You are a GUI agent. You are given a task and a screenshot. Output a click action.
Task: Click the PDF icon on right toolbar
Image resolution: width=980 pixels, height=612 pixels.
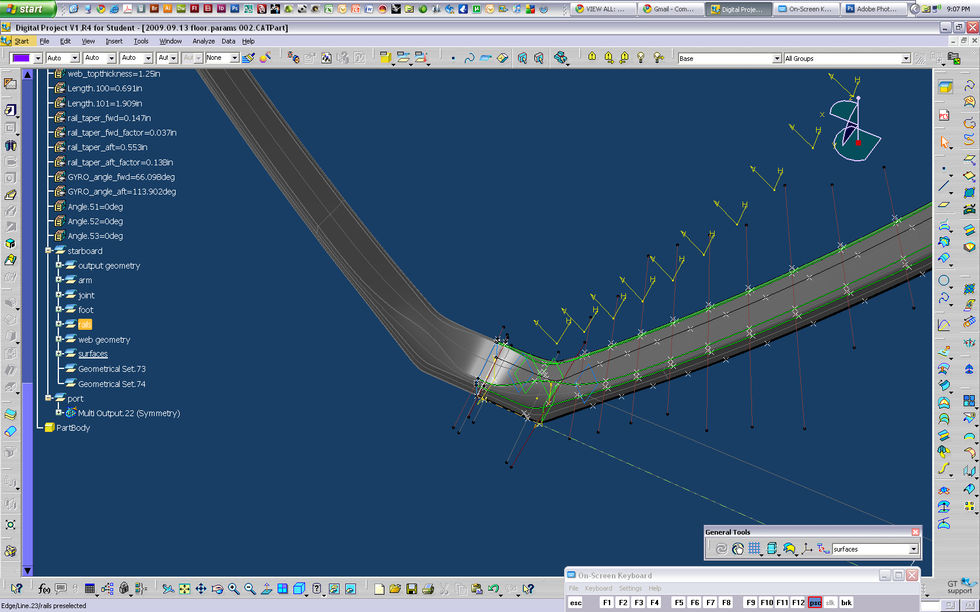point(944,116)
